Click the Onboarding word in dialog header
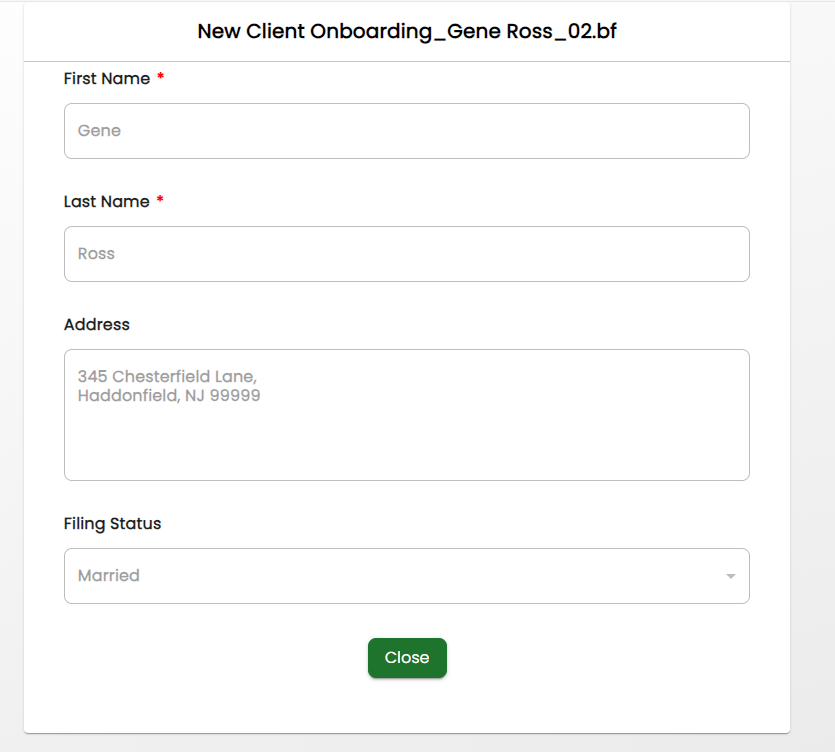Viewport: 835px width, 752px height. coord(371,32)
